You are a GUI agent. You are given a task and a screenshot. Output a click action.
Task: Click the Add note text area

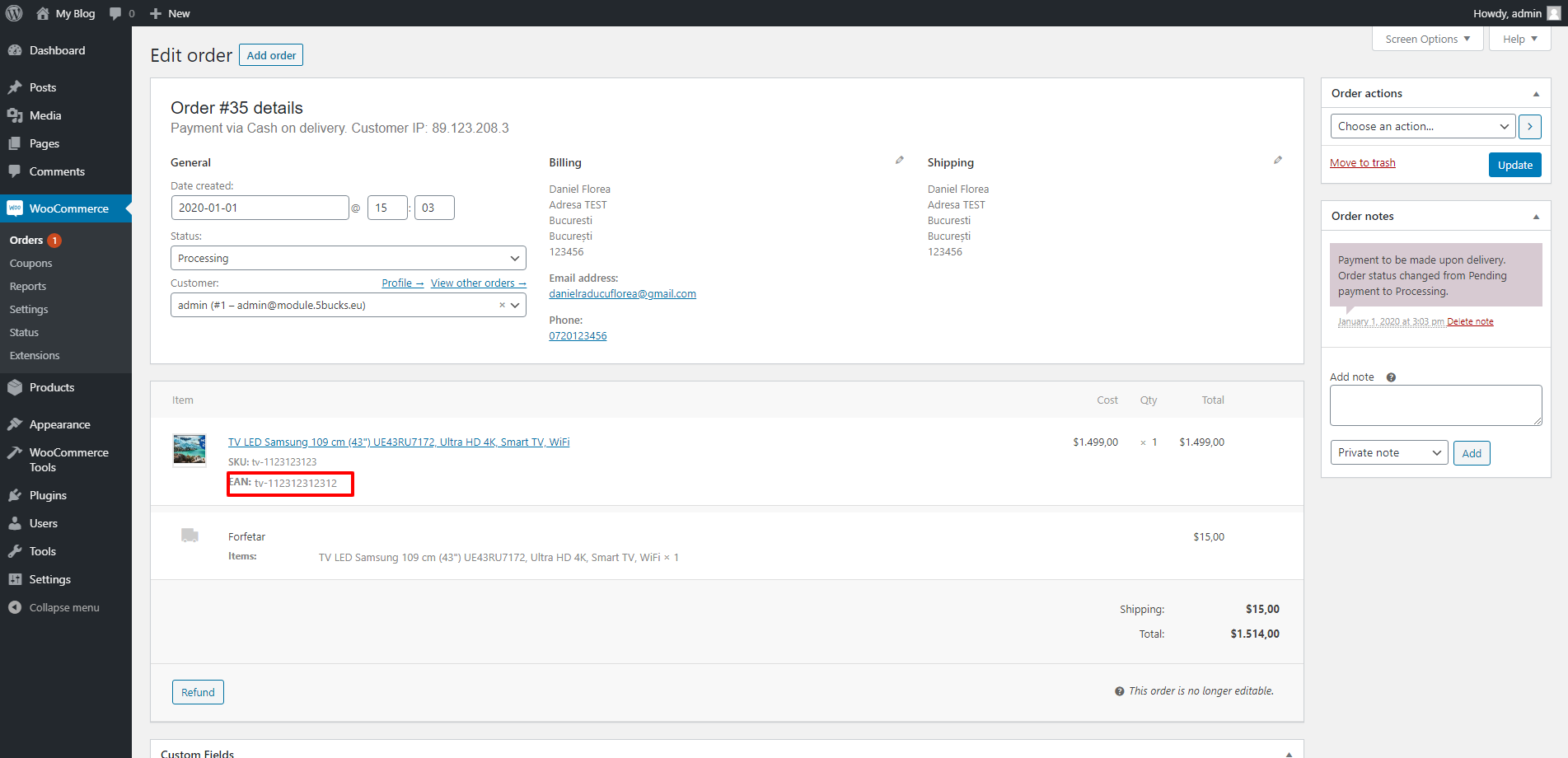point(1435,405)
